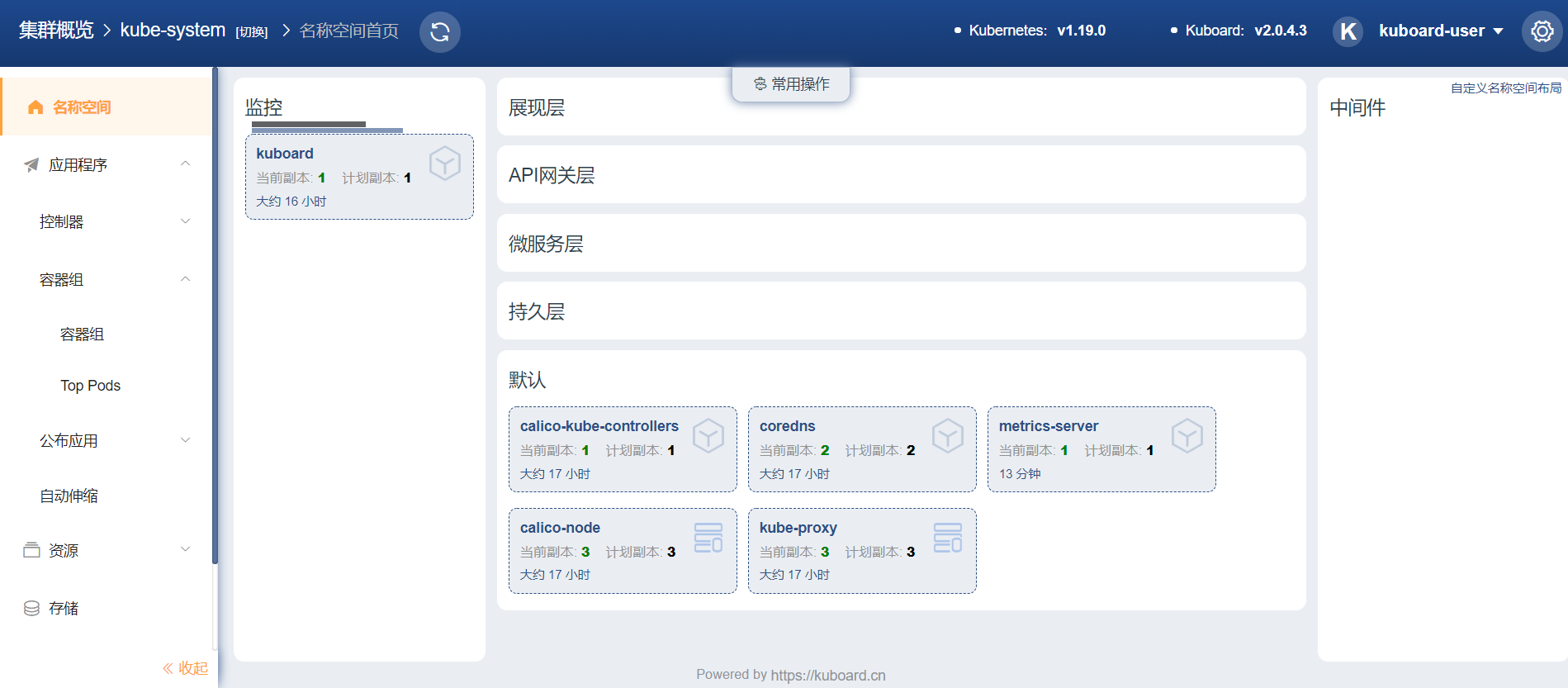Collapse the 容器组 submenu chevron
Viewport: 1568px width, 688px height.
pyautogui.click(x=186, y=279)
